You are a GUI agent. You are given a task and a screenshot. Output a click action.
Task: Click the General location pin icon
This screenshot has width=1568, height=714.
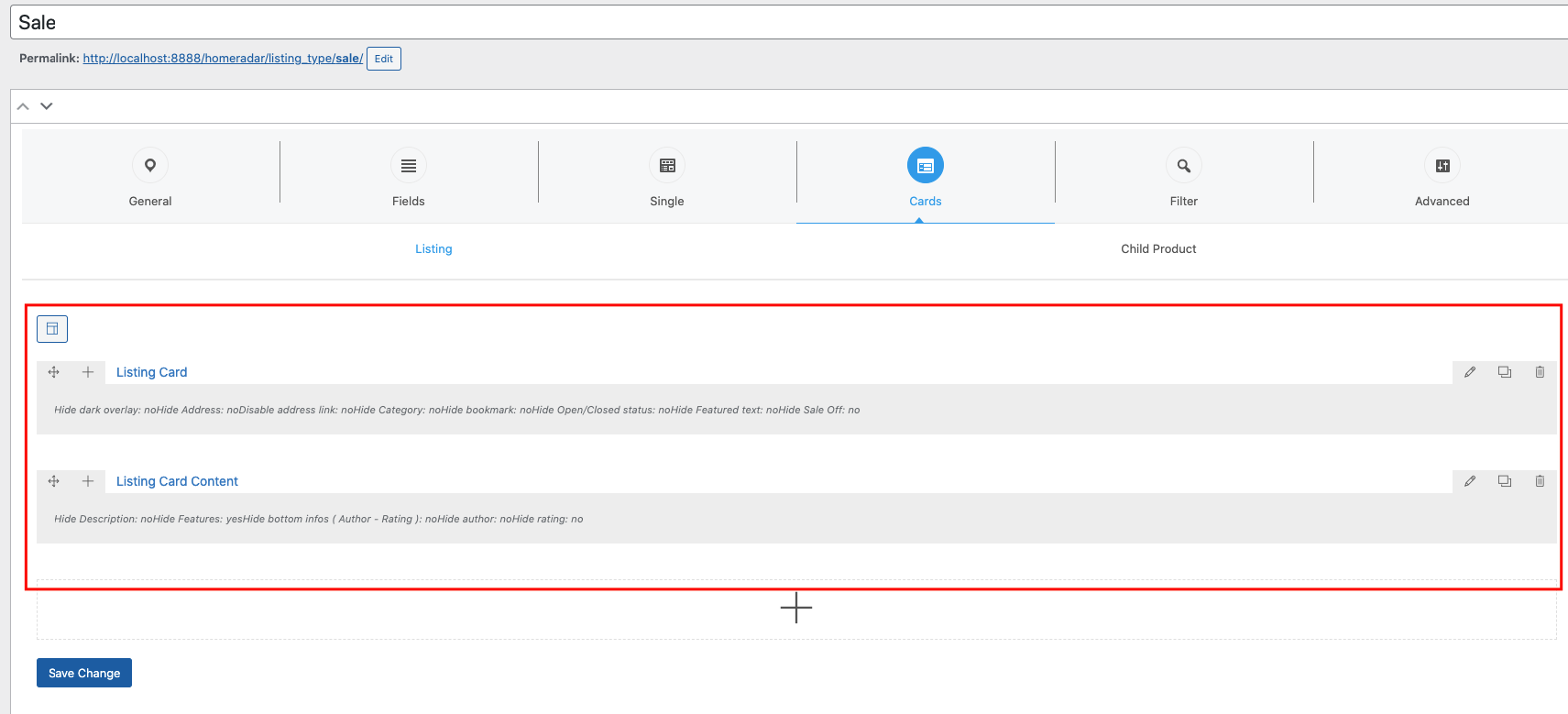(150, 166)
